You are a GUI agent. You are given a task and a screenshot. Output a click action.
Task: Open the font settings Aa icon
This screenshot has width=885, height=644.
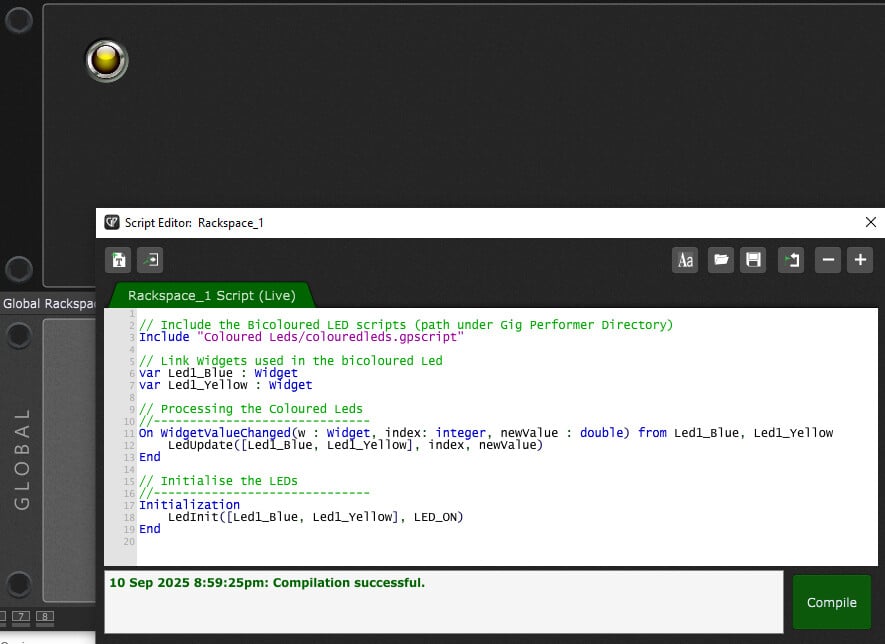pos(685,260)
